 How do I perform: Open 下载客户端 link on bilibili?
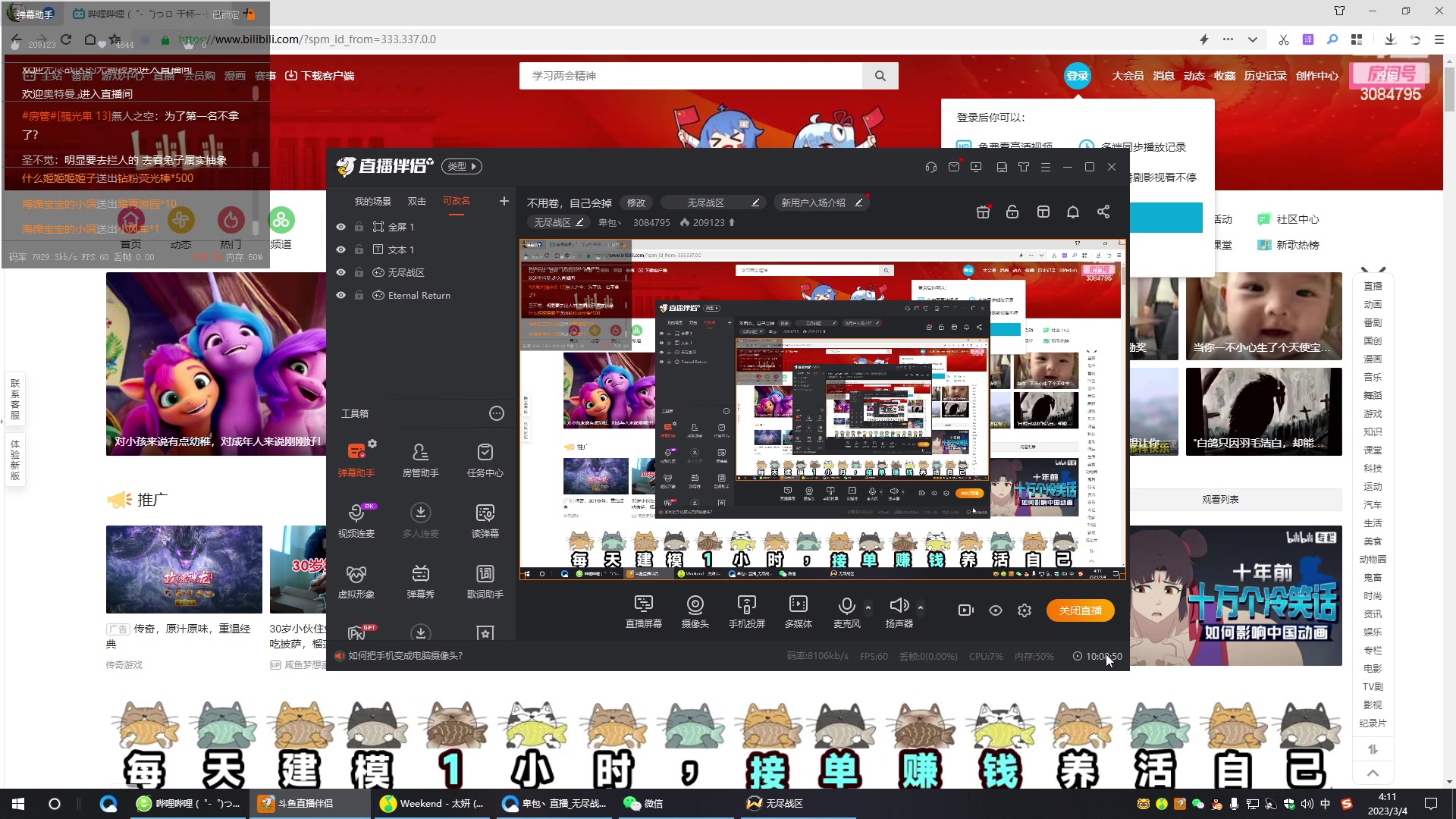pyautogui.click(x=319, y=76)
